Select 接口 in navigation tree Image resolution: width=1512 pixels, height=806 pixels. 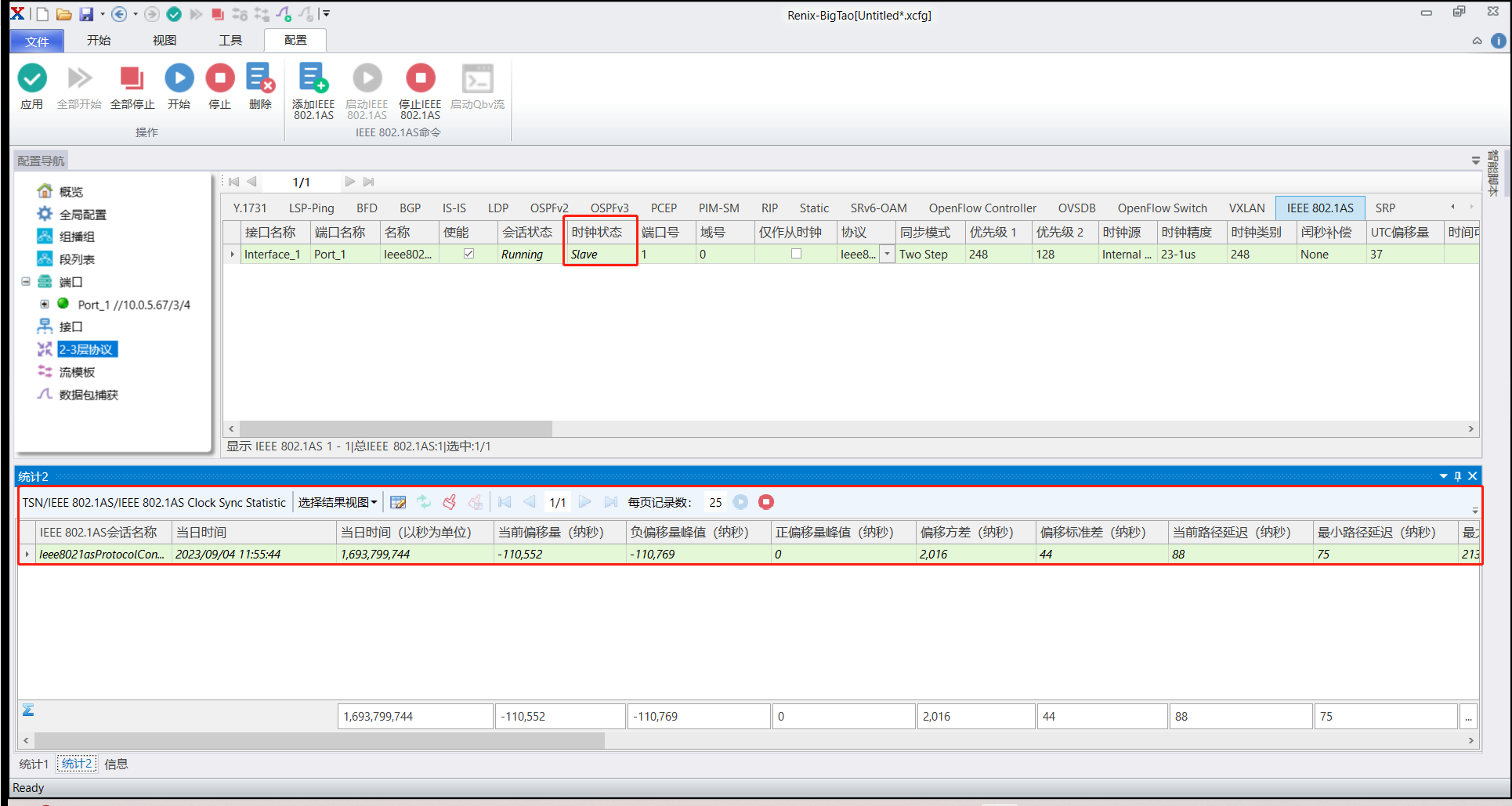(x=71, y=326)
